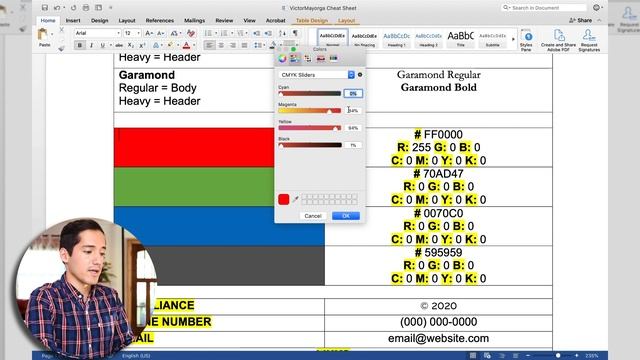Click the Share button
The height and width of the screenshot is (360, 640).
pyautogui.click(x=581, y=20)
